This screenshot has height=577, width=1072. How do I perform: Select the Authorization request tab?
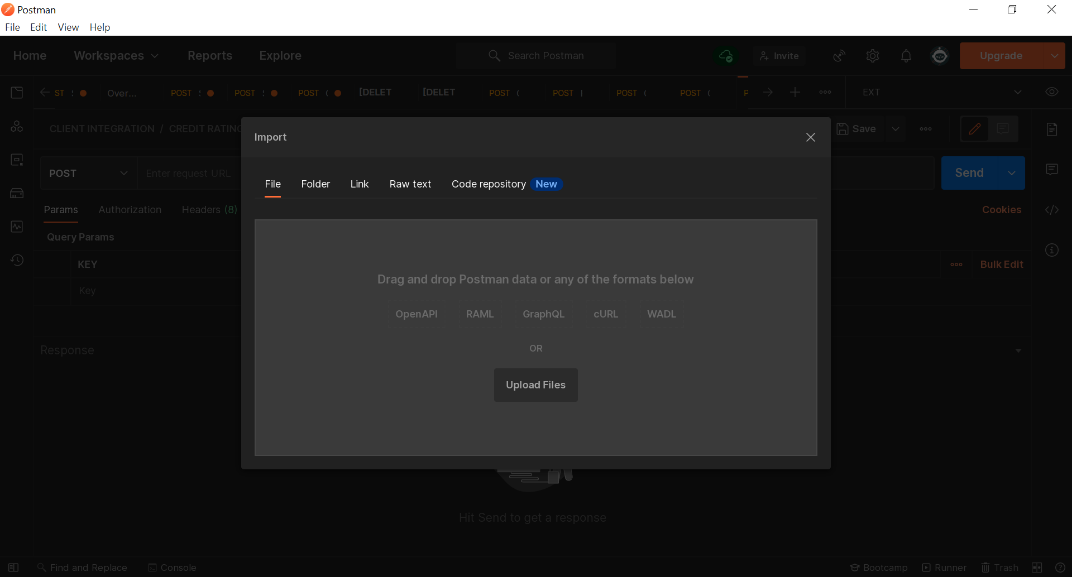[130, 210]
